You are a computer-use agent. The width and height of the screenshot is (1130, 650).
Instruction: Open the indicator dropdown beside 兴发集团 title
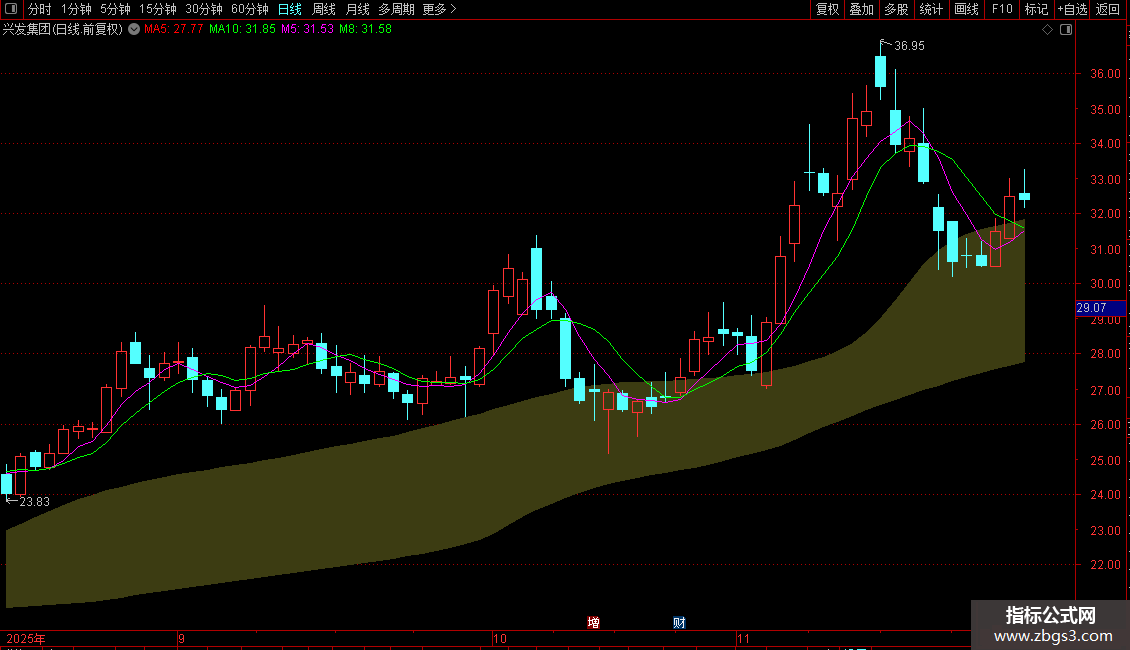[x=134, y=30]
